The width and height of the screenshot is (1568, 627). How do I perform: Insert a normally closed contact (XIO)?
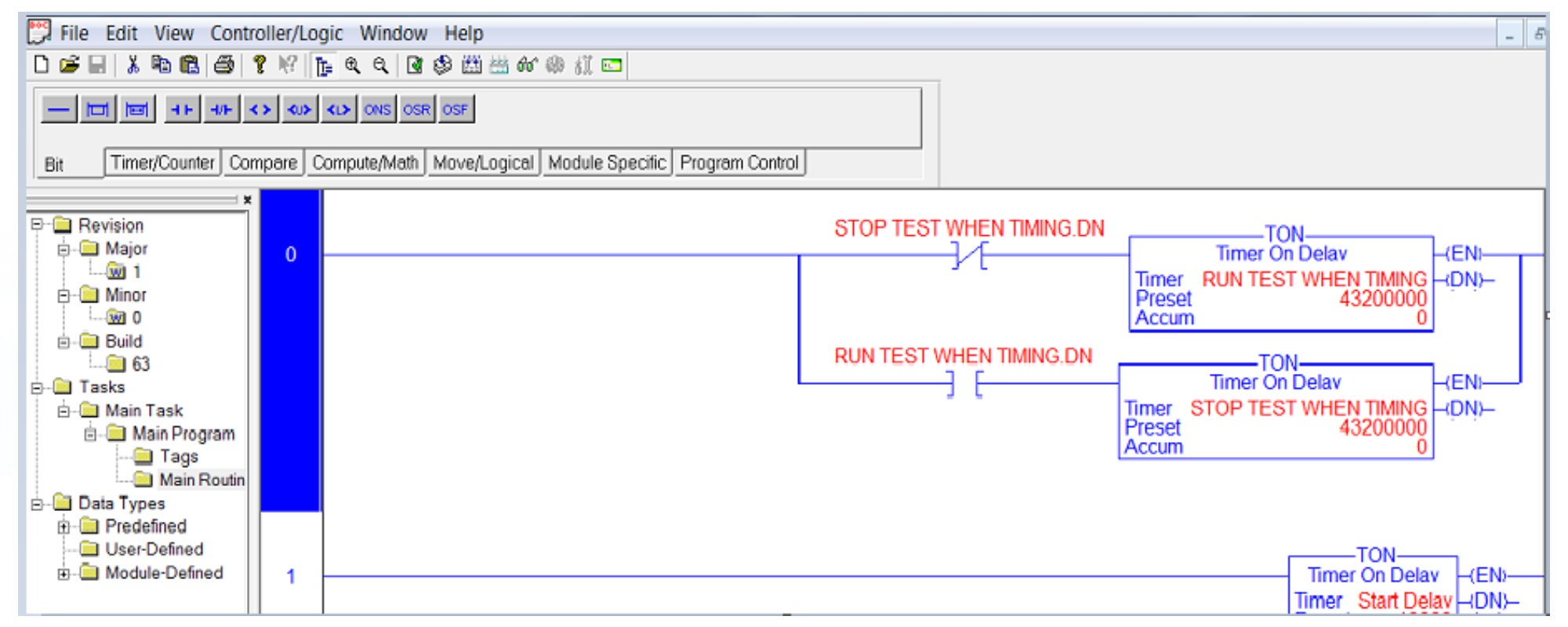coord(222,110)
